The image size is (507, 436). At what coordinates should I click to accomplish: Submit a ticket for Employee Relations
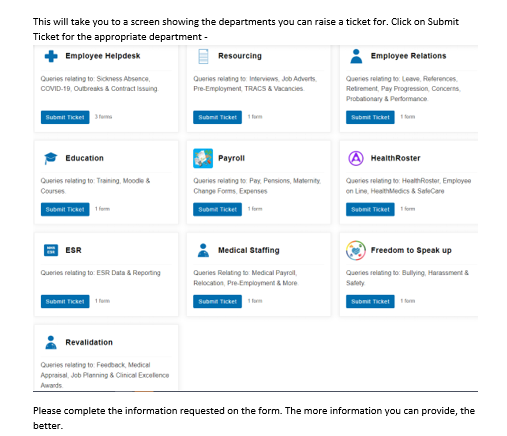point(370,117)
